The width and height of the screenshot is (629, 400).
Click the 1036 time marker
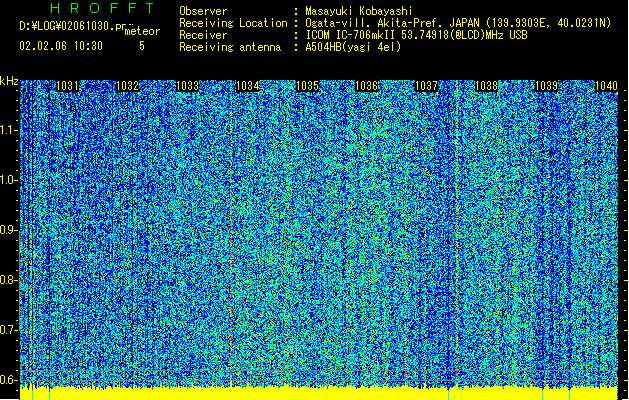(x=367, y=85)
